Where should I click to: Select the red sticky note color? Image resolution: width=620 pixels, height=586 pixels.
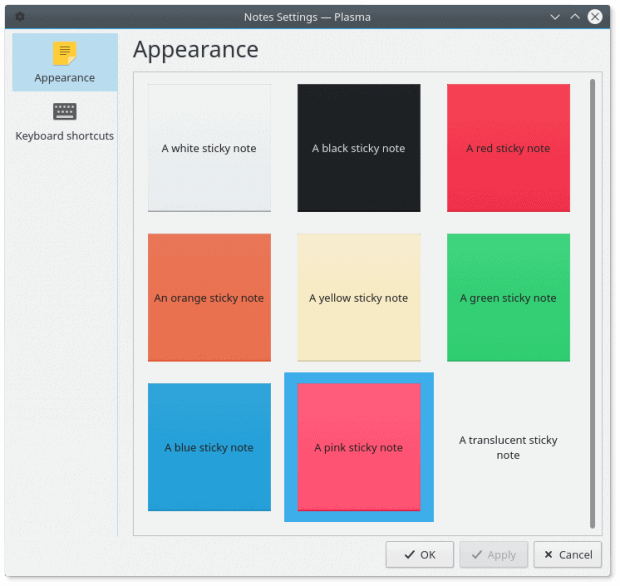(x=508, y=148)
